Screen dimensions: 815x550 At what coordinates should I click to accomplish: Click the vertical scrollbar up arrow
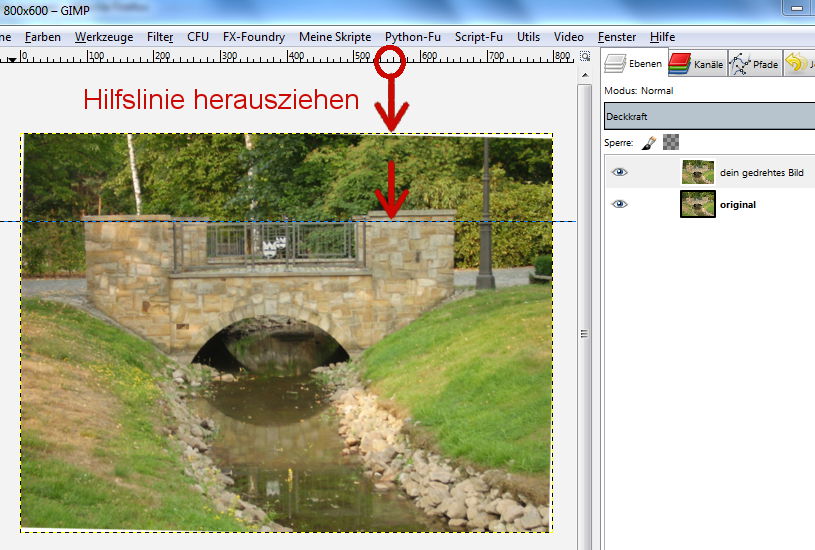coord(585,73)
